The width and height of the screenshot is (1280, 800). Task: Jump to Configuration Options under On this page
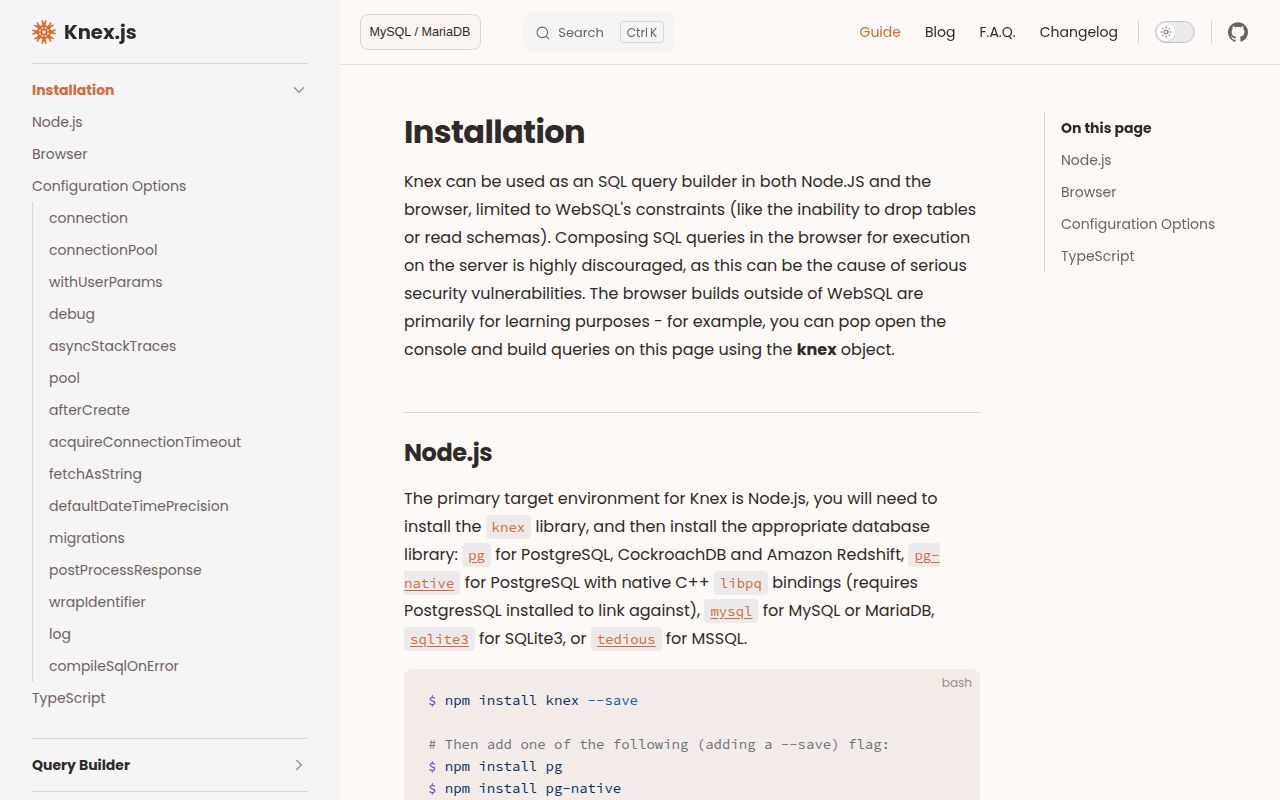click(1138, 224)
